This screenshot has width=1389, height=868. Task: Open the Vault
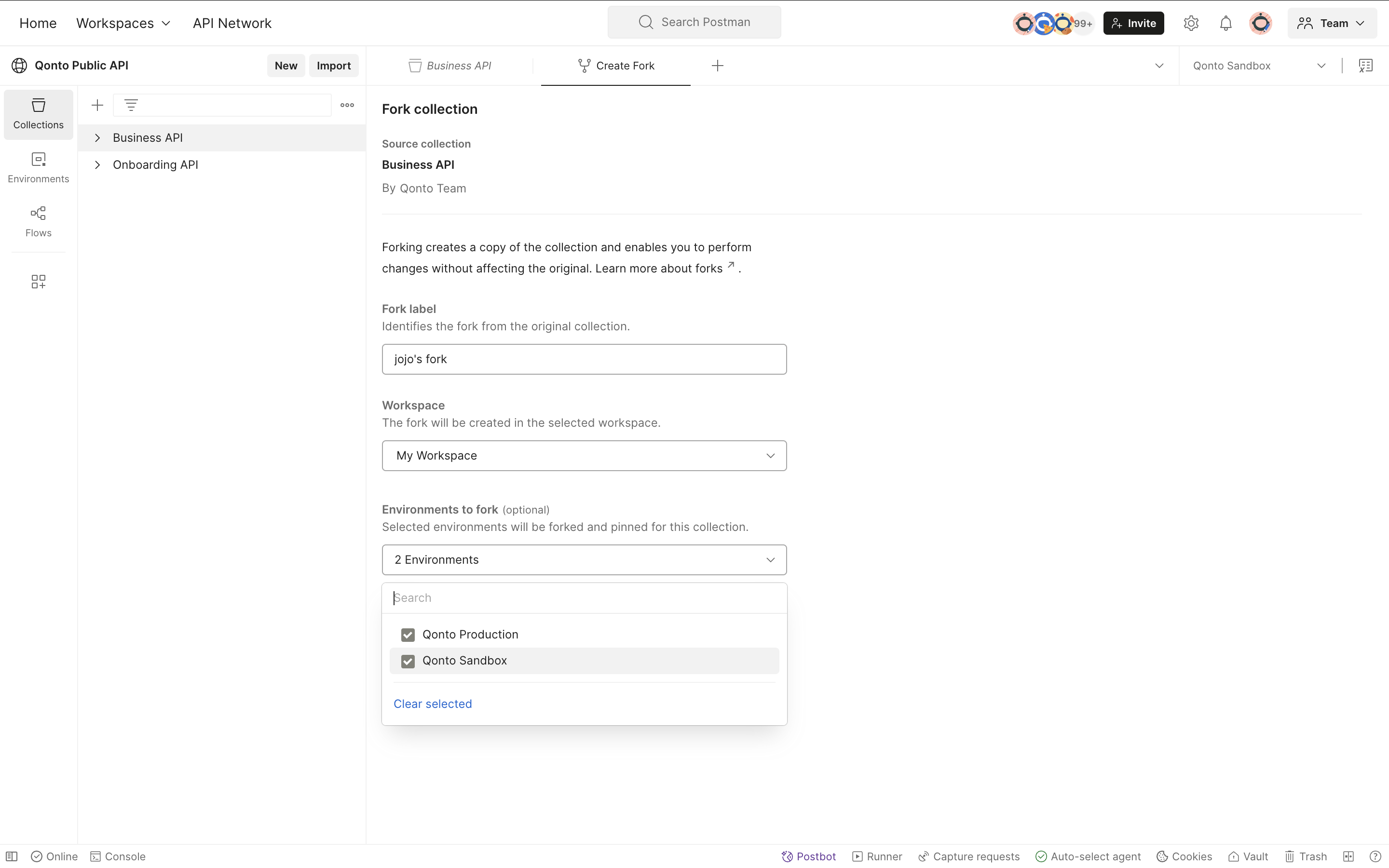(x=1248, y=856)
